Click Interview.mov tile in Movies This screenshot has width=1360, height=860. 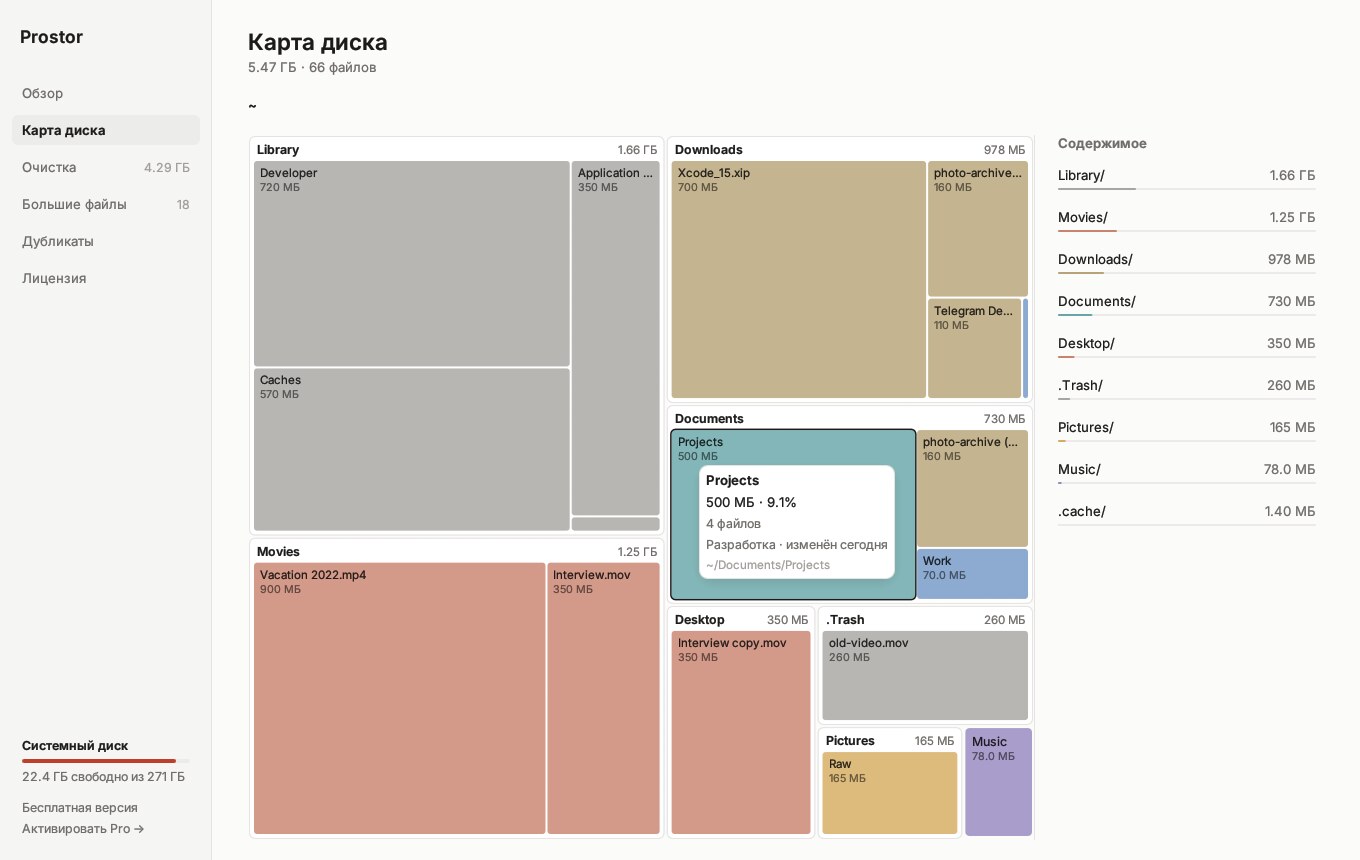pos(603,698)
